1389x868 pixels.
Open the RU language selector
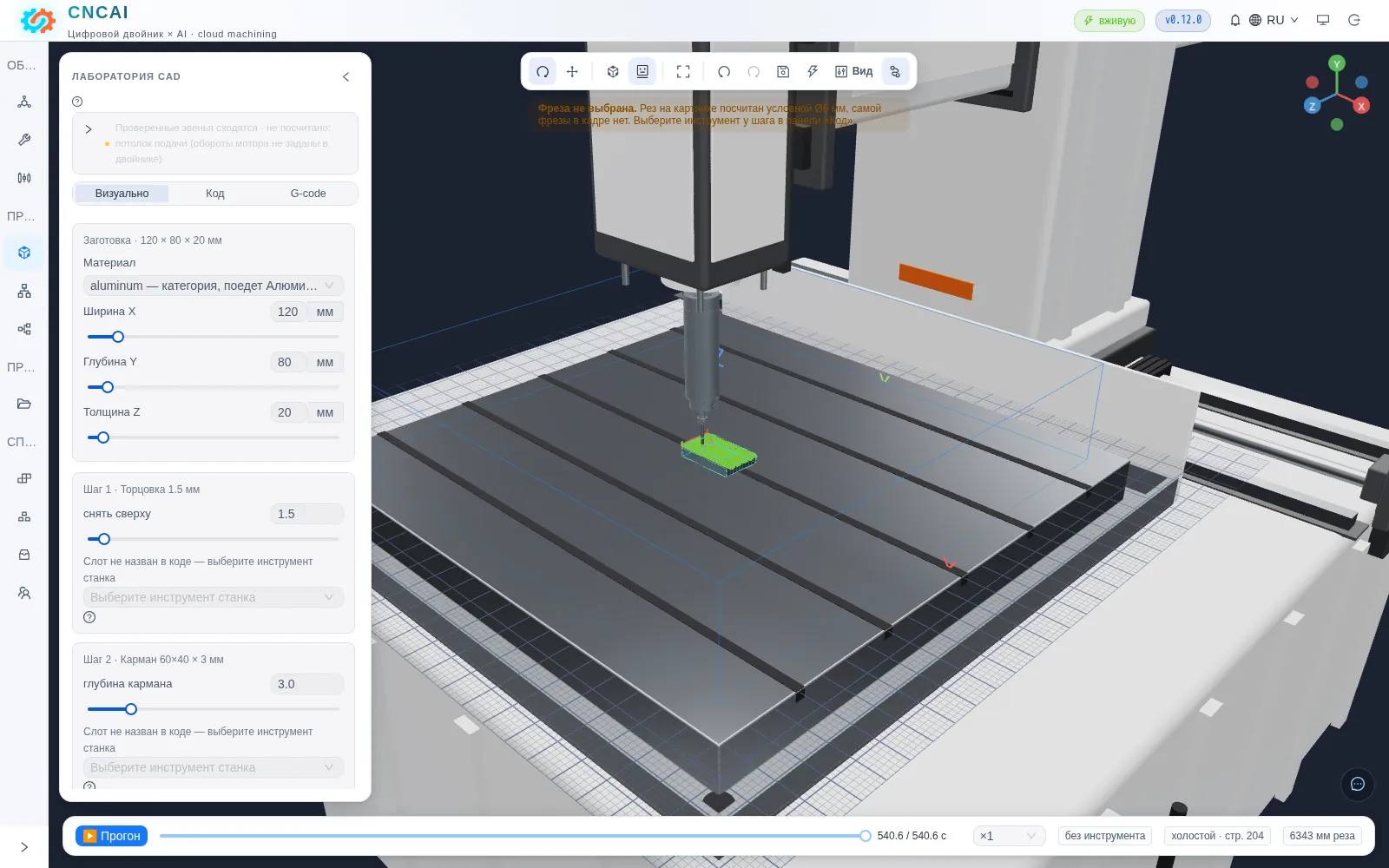coord(1274,20)
